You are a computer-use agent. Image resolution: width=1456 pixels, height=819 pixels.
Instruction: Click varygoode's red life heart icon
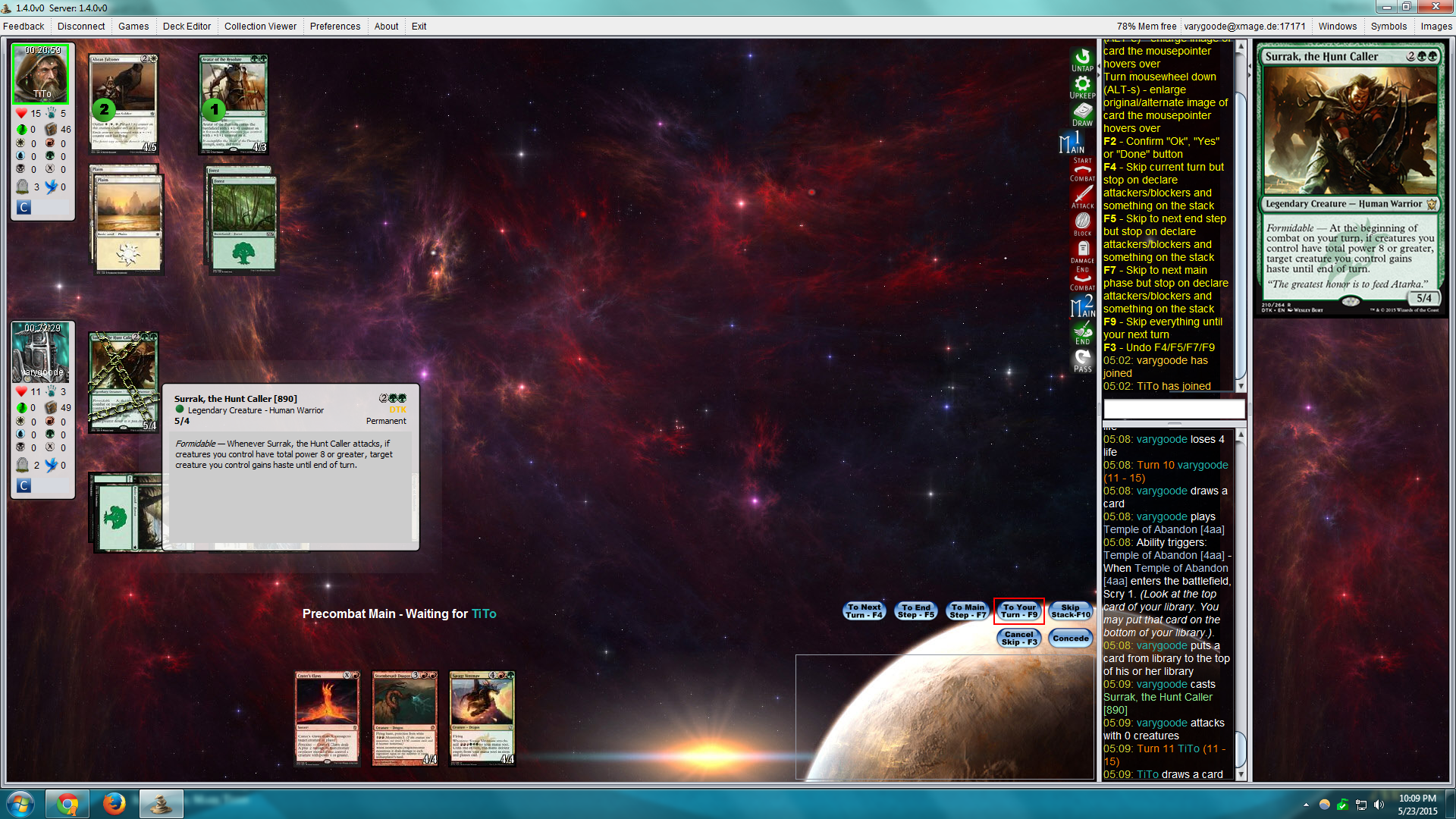coord(21,391)
